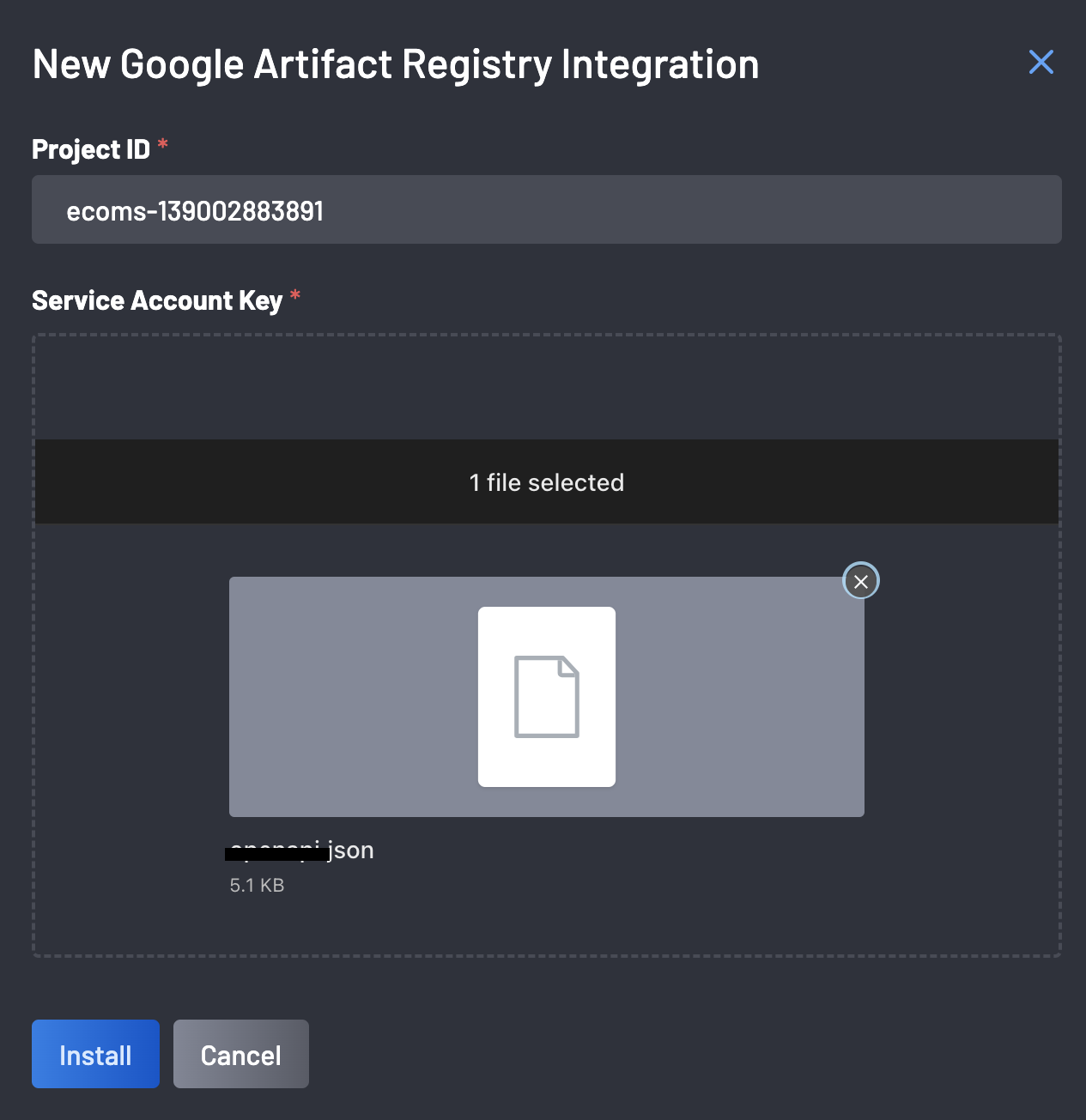The width and height of the screenshot is (1086, 1120).
Task: Click the blank document file icon
Action: pyautogui.click(x=547, y=696)
